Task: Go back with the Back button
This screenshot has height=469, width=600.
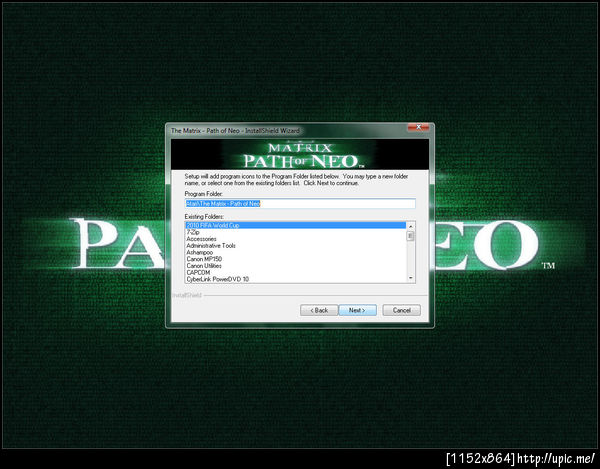Action: 319,310
